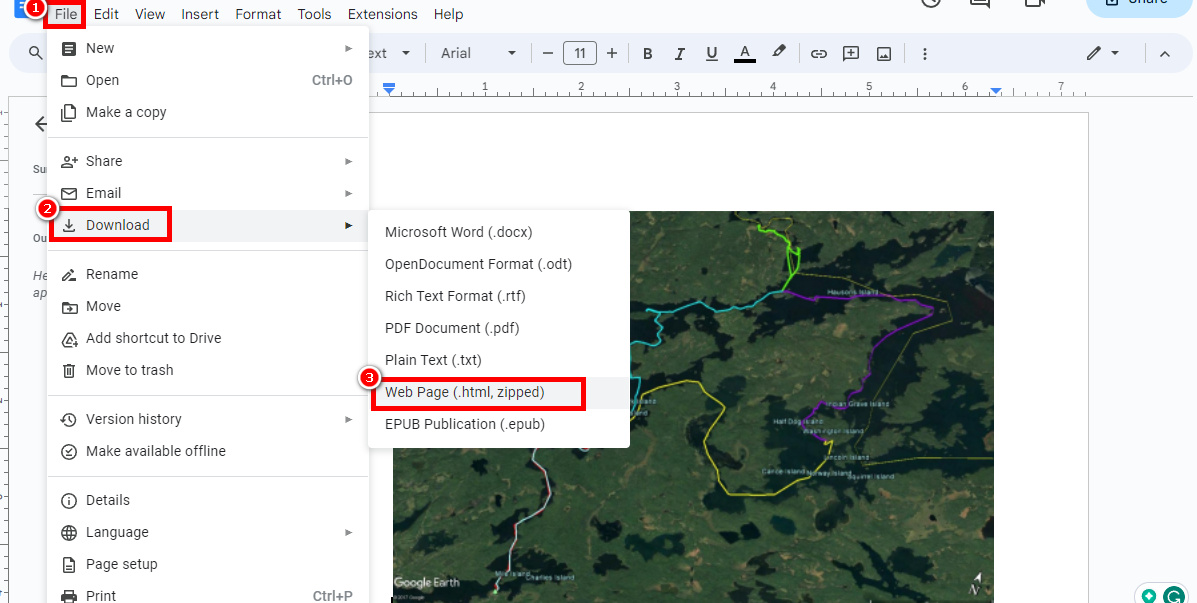Insert a link using the toolbar icon

click(x=819, y=53)
